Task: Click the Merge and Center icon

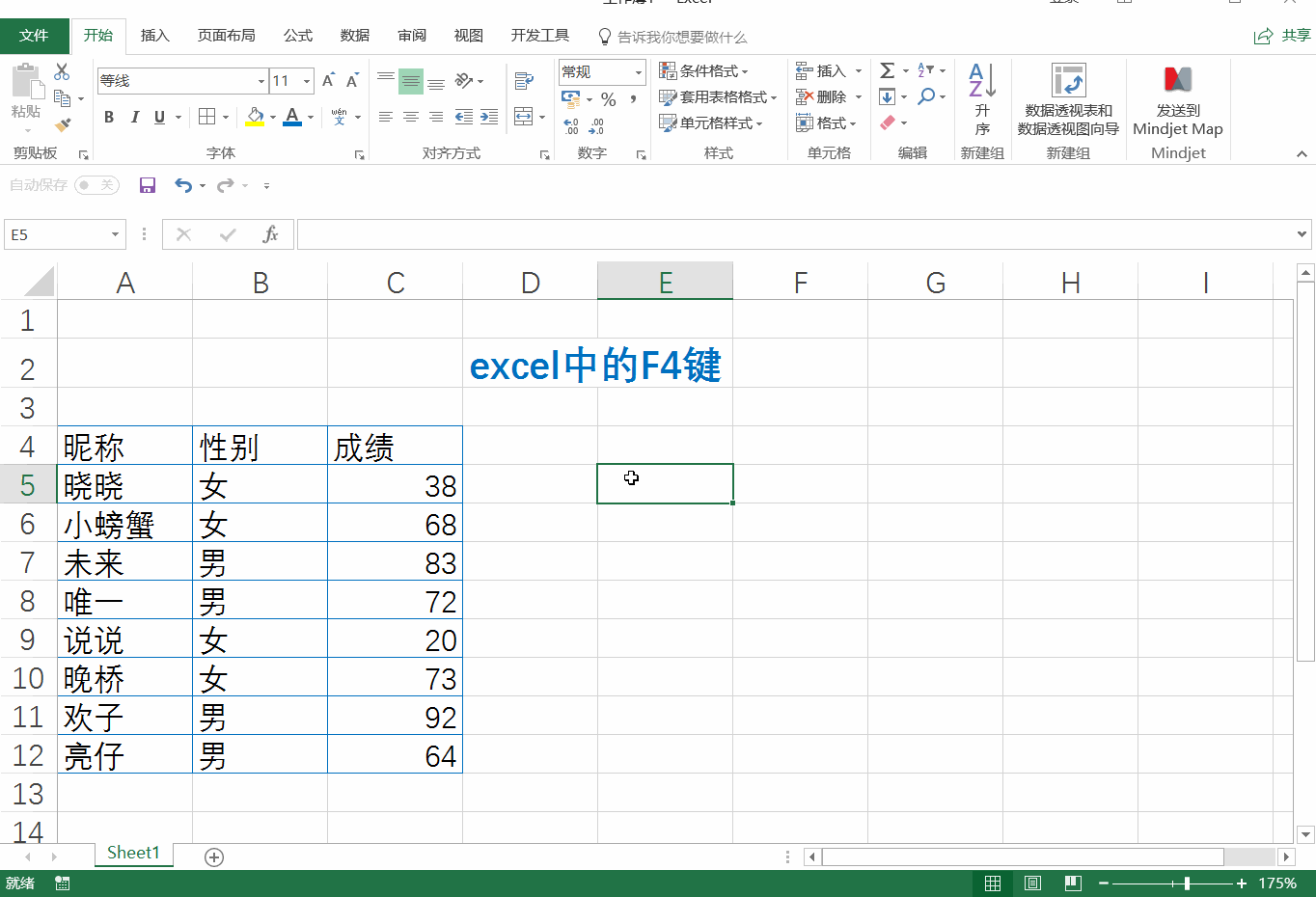Action: click(x=524, y=117)
